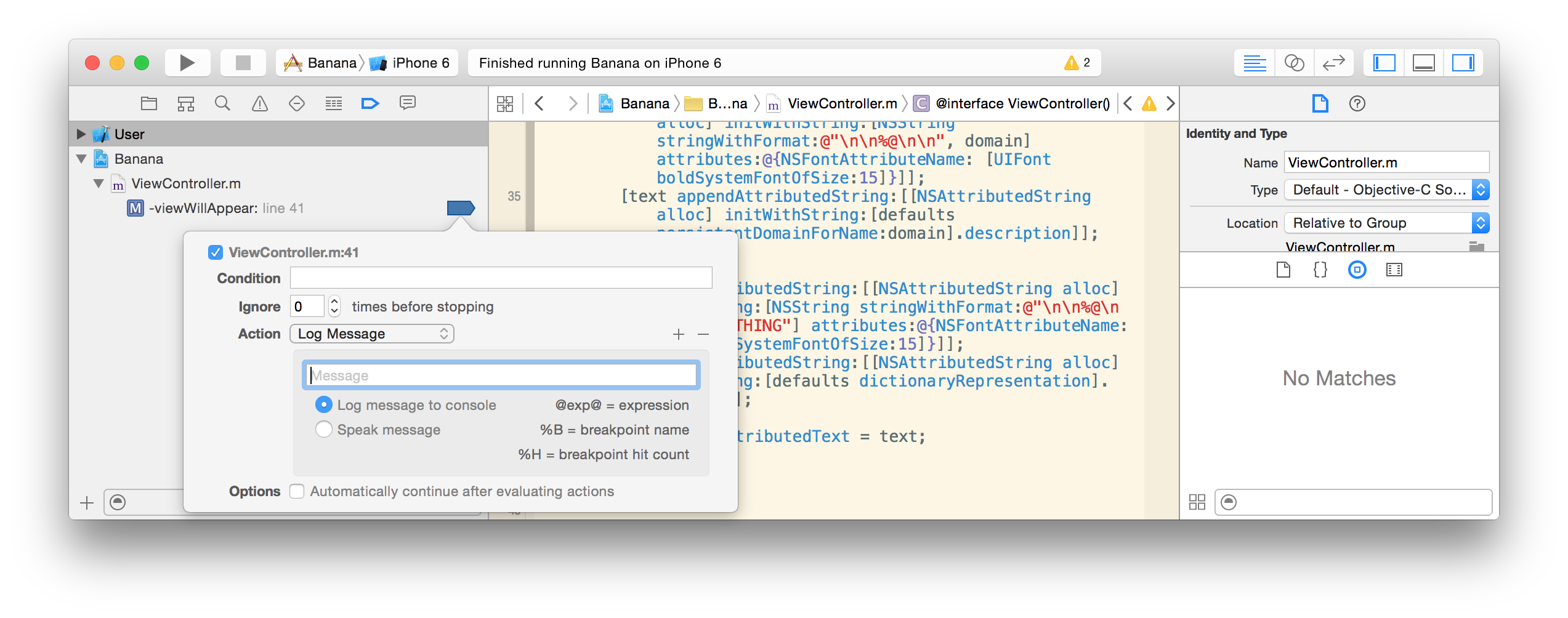This screenshot has height=618, width=1568.
Task: Stop the running app with the Stop button
Action: 243,63
